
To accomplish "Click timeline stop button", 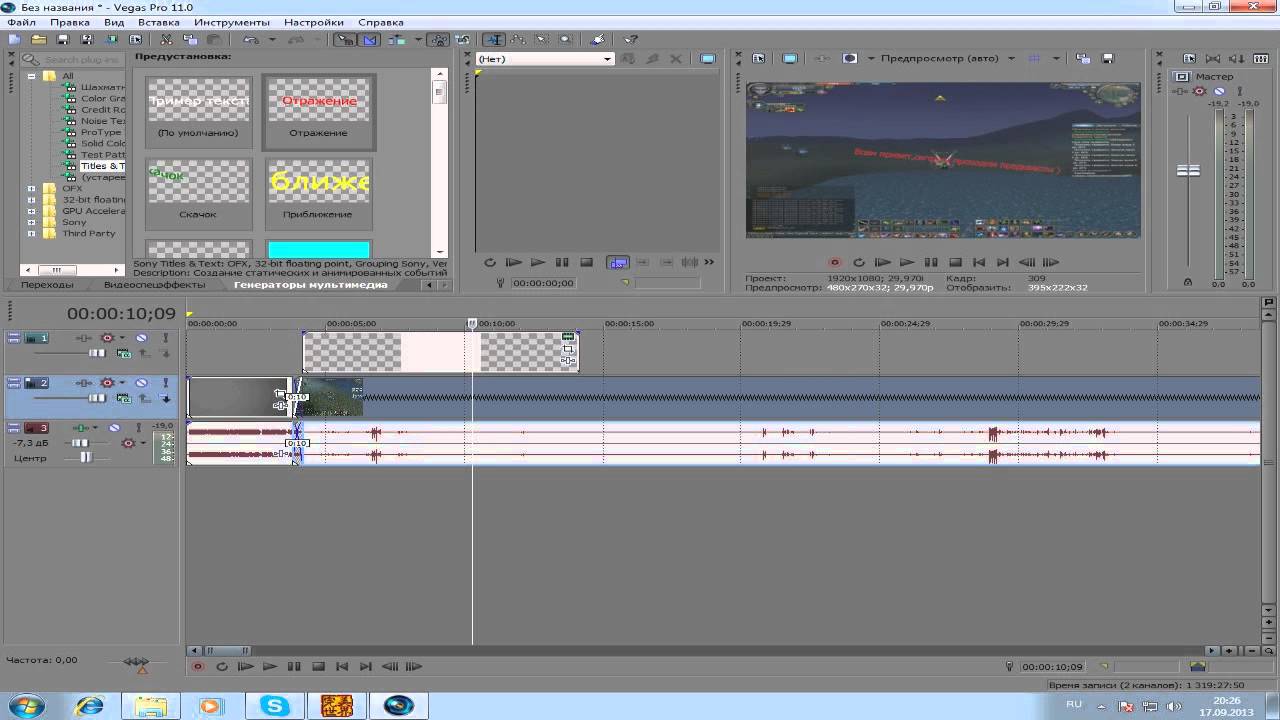I will point(318,667).
